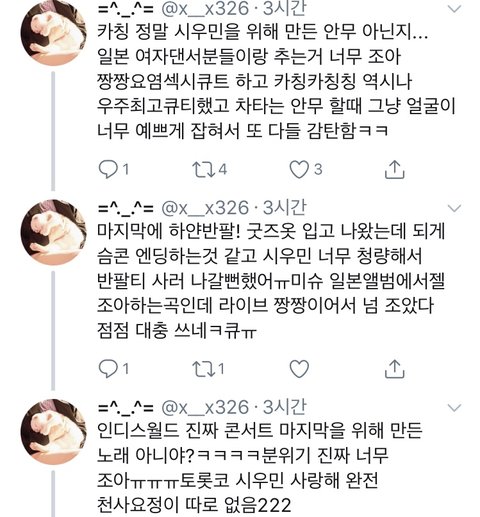
Task: Open @x__x326 handle on second tweet
Action: [x=205, y=208]
